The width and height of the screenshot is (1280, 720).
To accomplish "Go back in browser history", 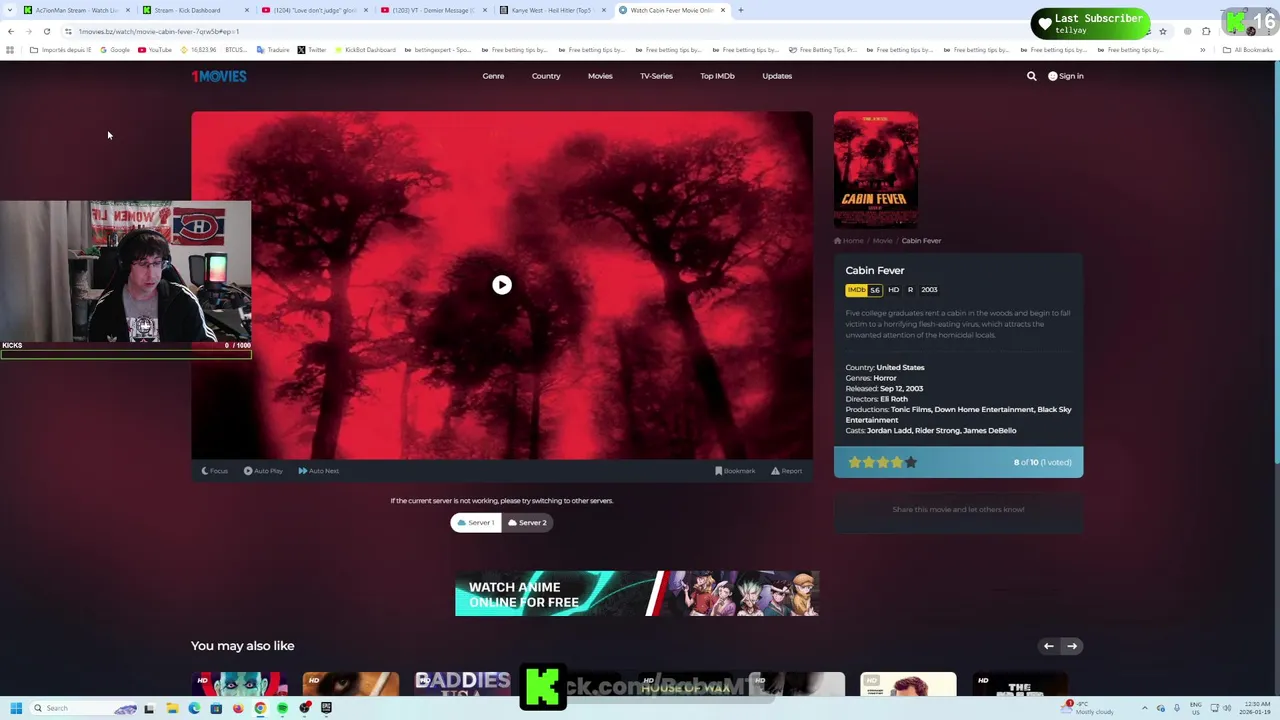I will click(x=10, y=31).
